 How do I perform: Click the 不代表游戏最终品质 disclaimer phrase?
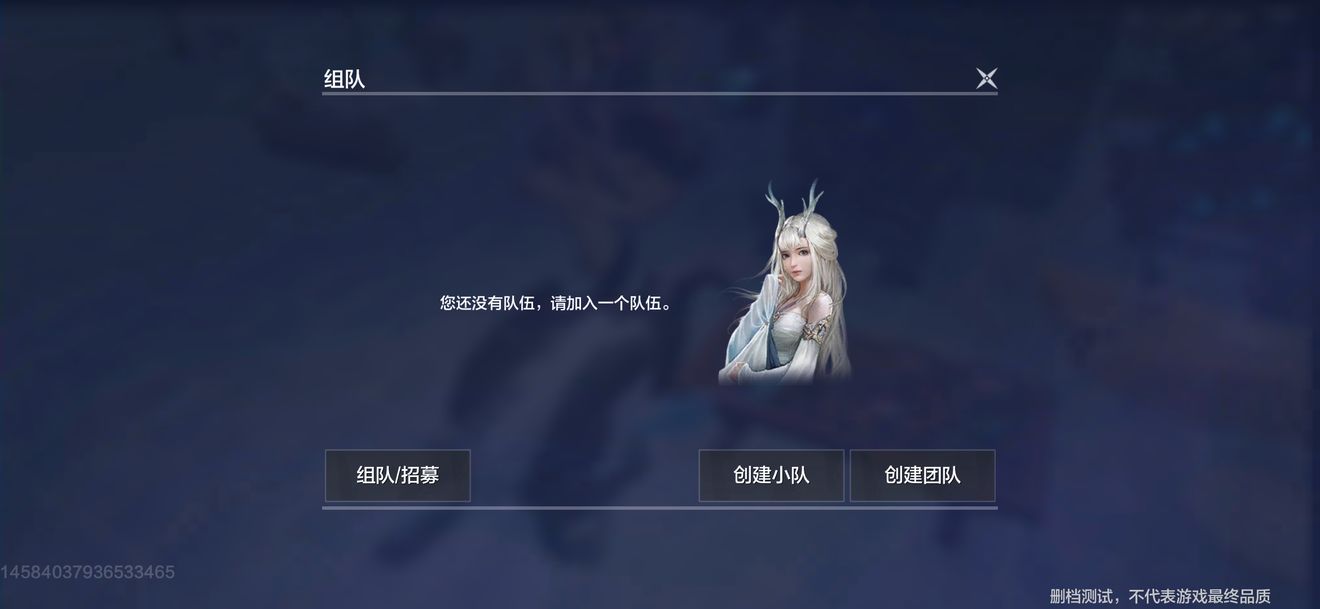[1199, 596]
